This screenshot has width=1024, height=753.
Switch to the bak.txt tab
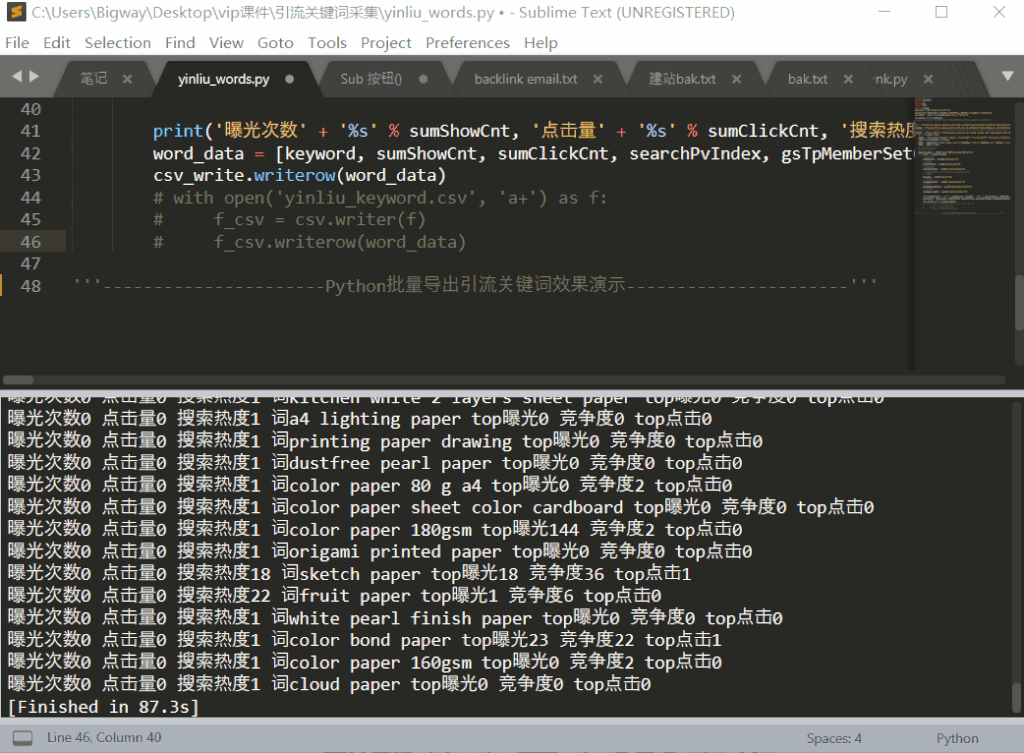click(x=808, y=79)
